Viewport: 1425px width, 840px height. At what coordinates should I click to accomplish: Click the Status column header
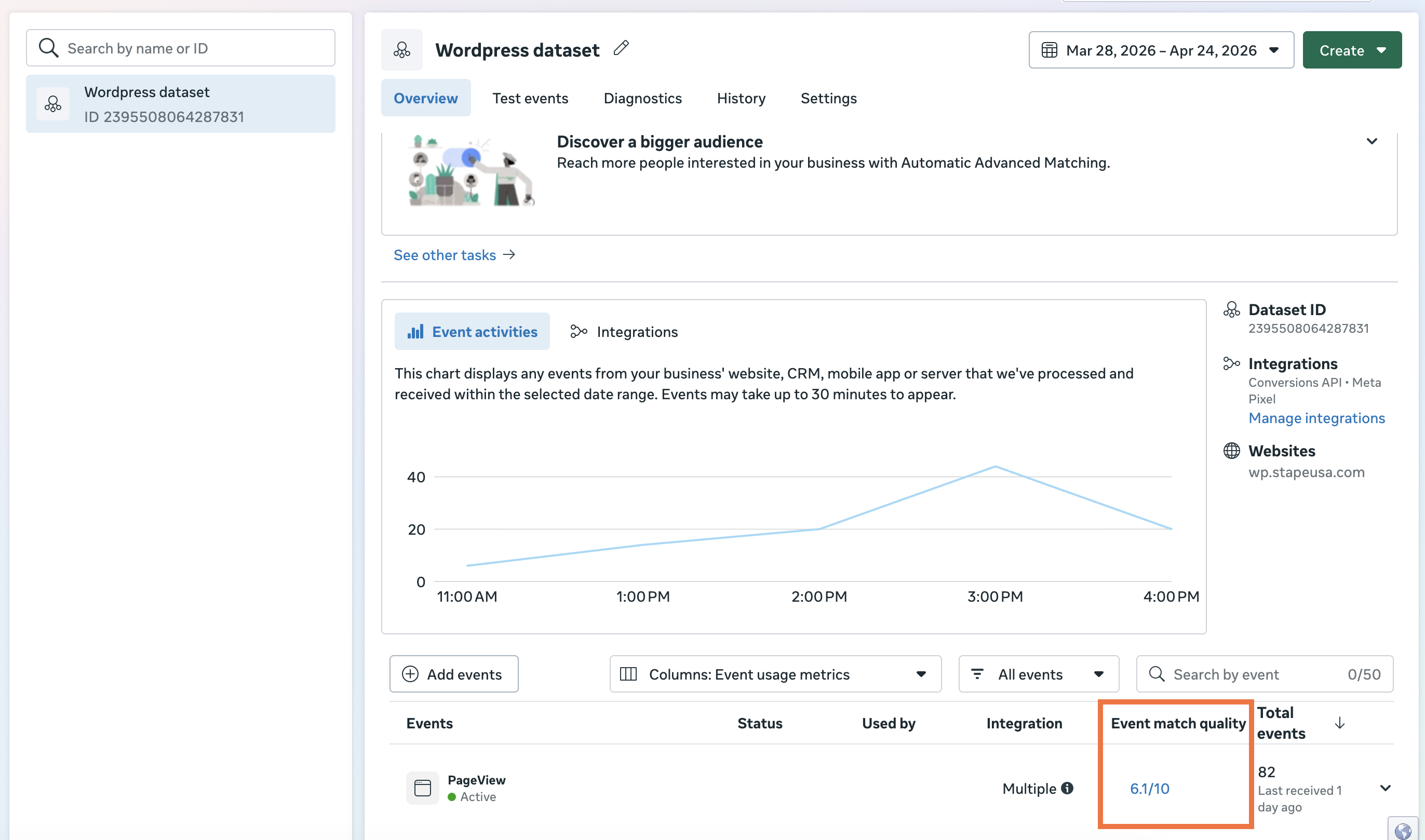click(x=759, y=723)
